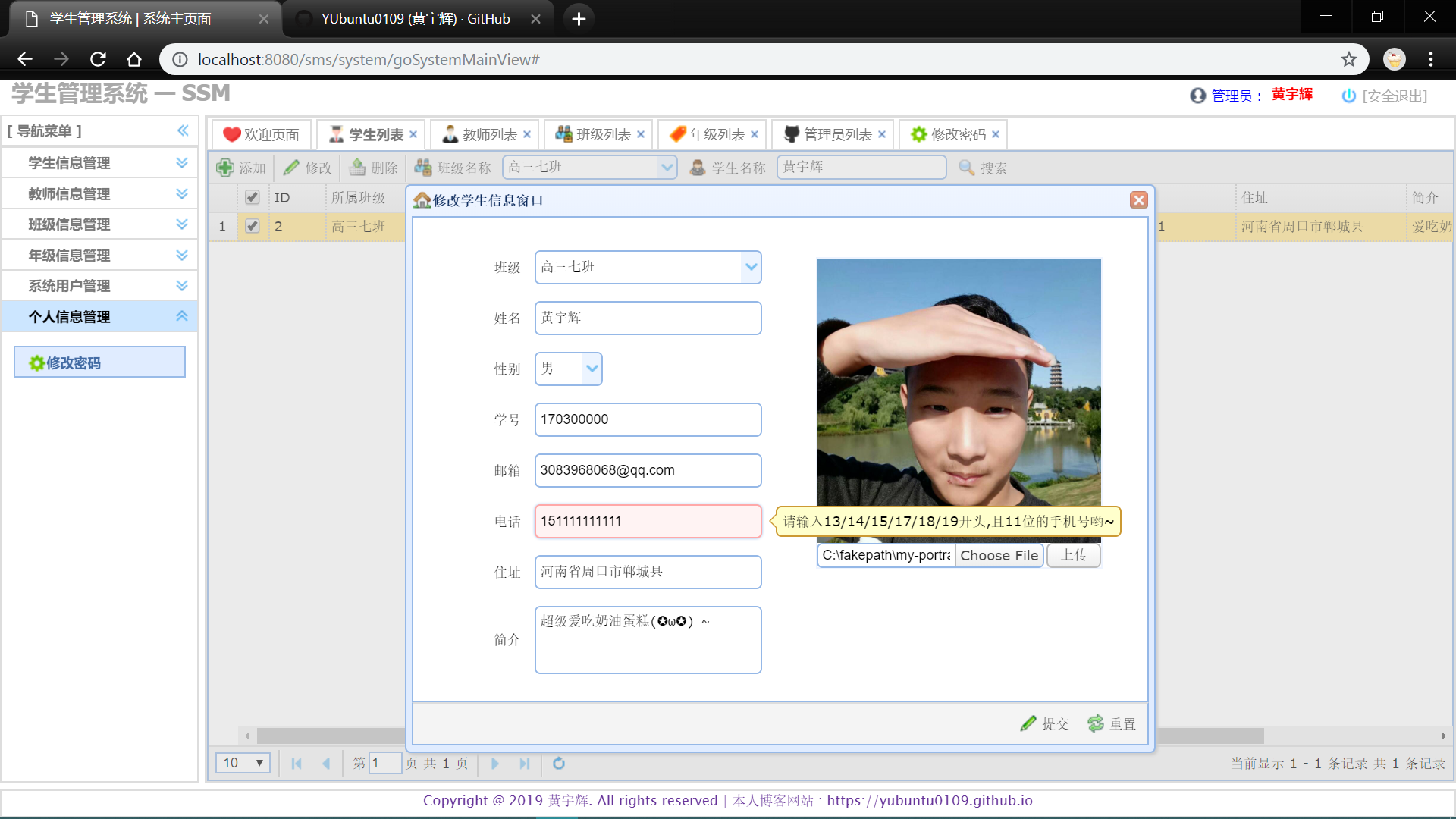Click the phone (电话) input field

[648, 521]
